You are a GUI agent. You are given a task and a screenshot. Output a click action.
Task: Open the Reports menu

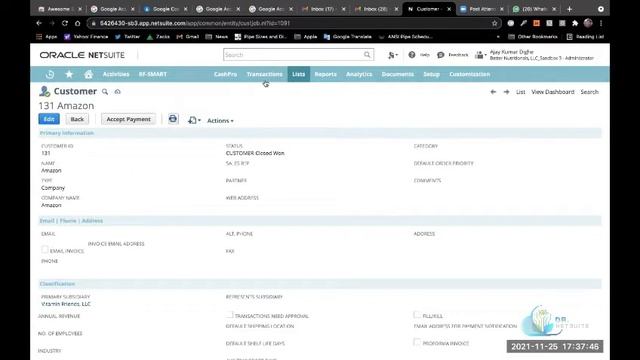click(325, 74)
